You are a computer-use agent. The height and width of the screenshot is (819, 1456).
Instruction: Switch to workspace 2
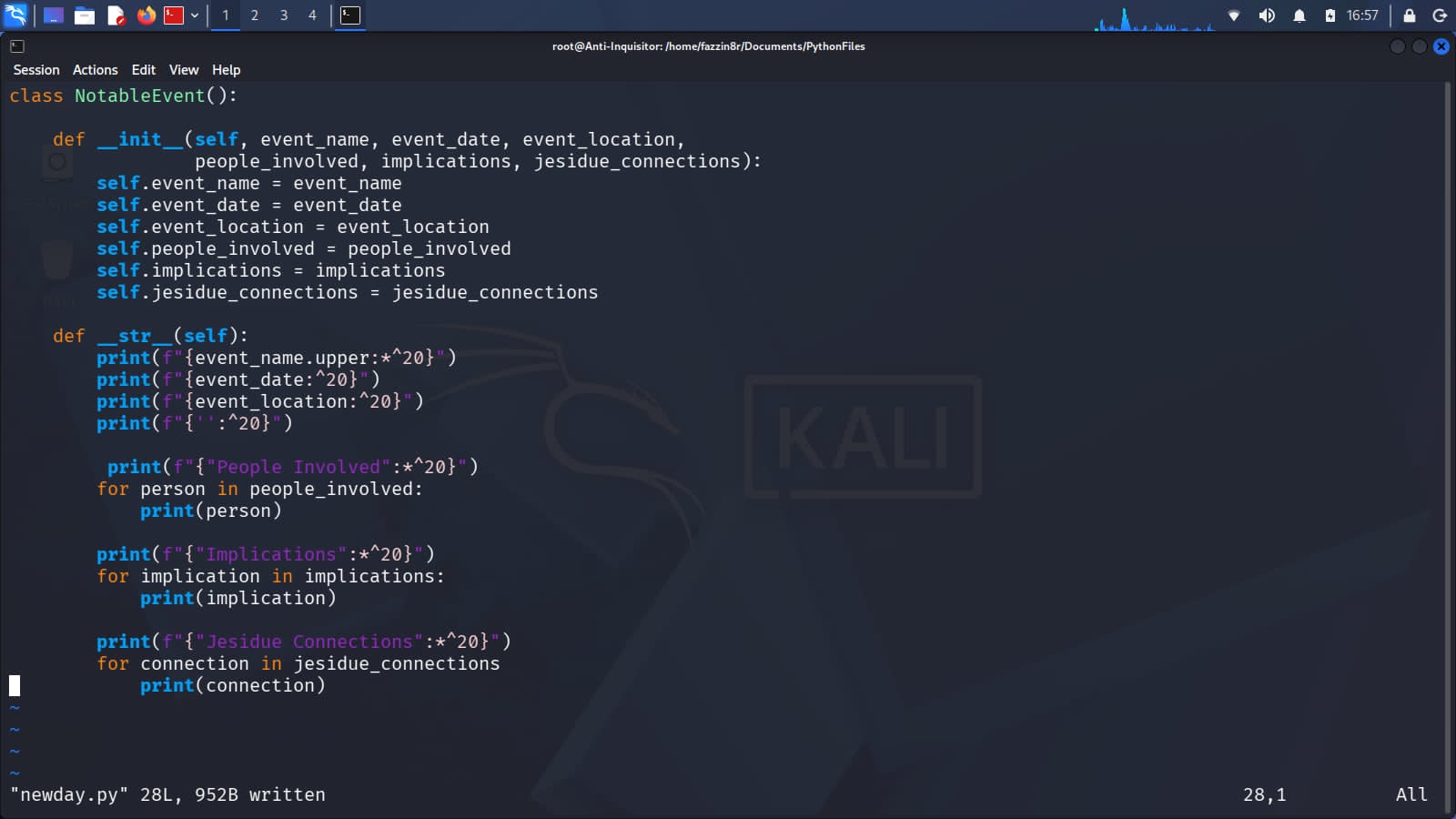(255, 15)
